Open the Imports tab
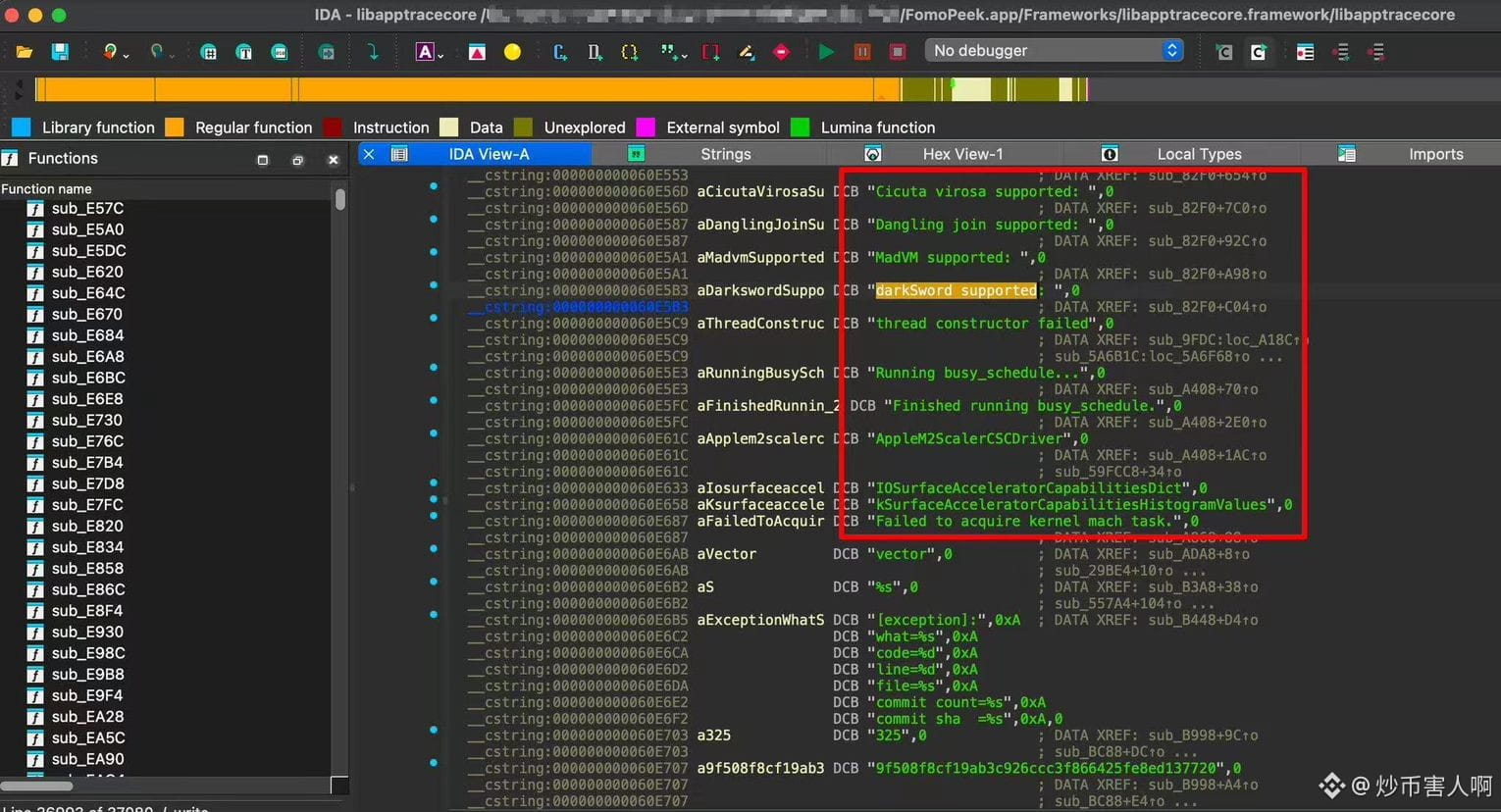This screenshot has height=812, width=1501. click(1435, 154)
